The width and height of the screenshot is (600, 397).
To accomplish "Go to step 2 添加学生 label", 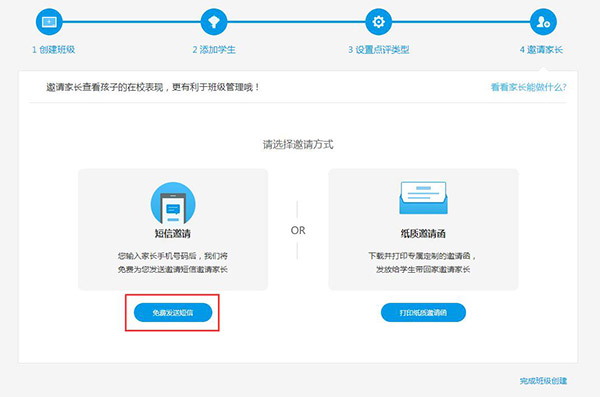I will (214, 49).
